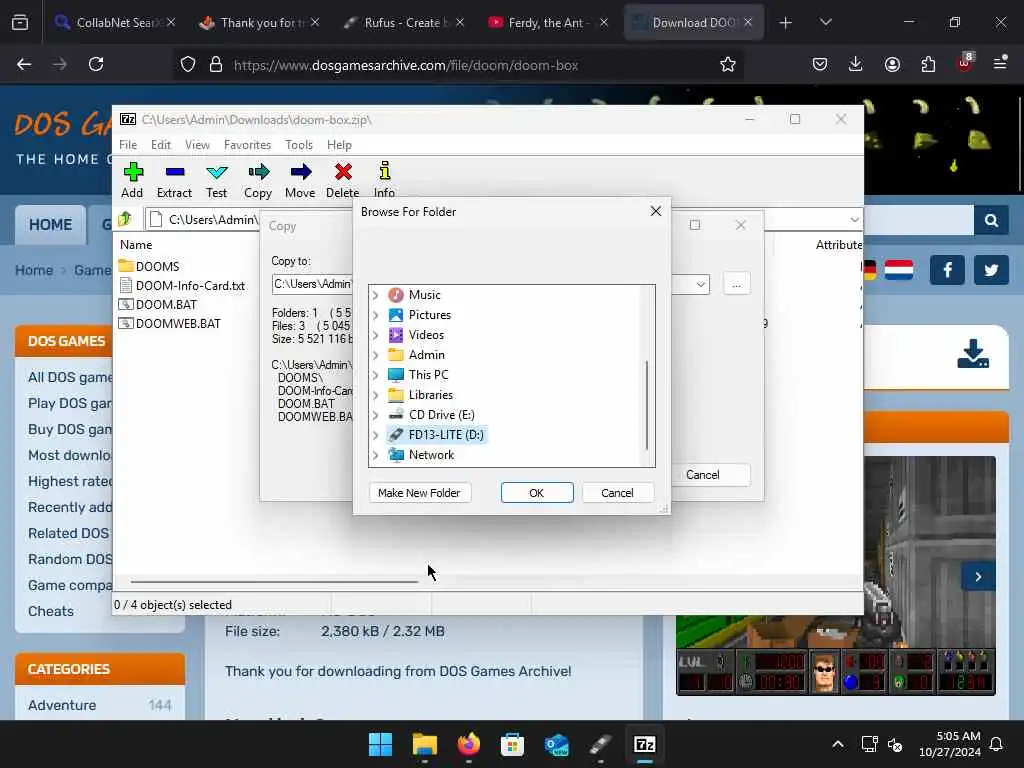Click the Name column header
This screenshot has width=1024, height=768.
136,245
